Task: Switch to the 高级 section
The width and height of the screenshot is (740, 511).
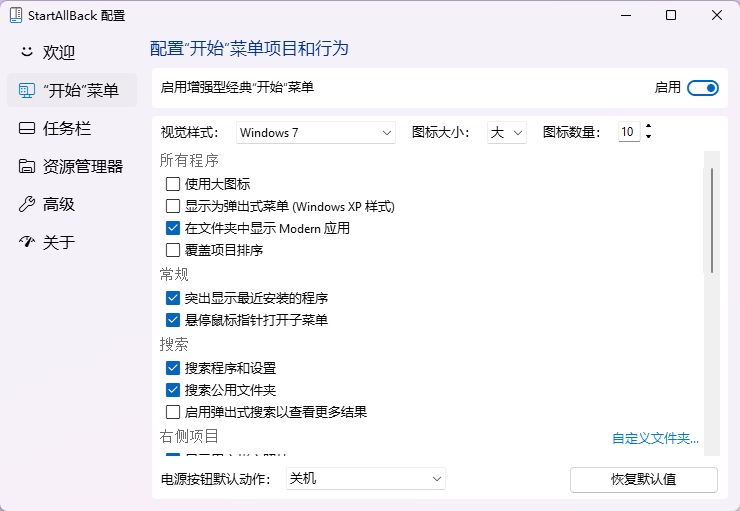Action: (x=59, y=204)
